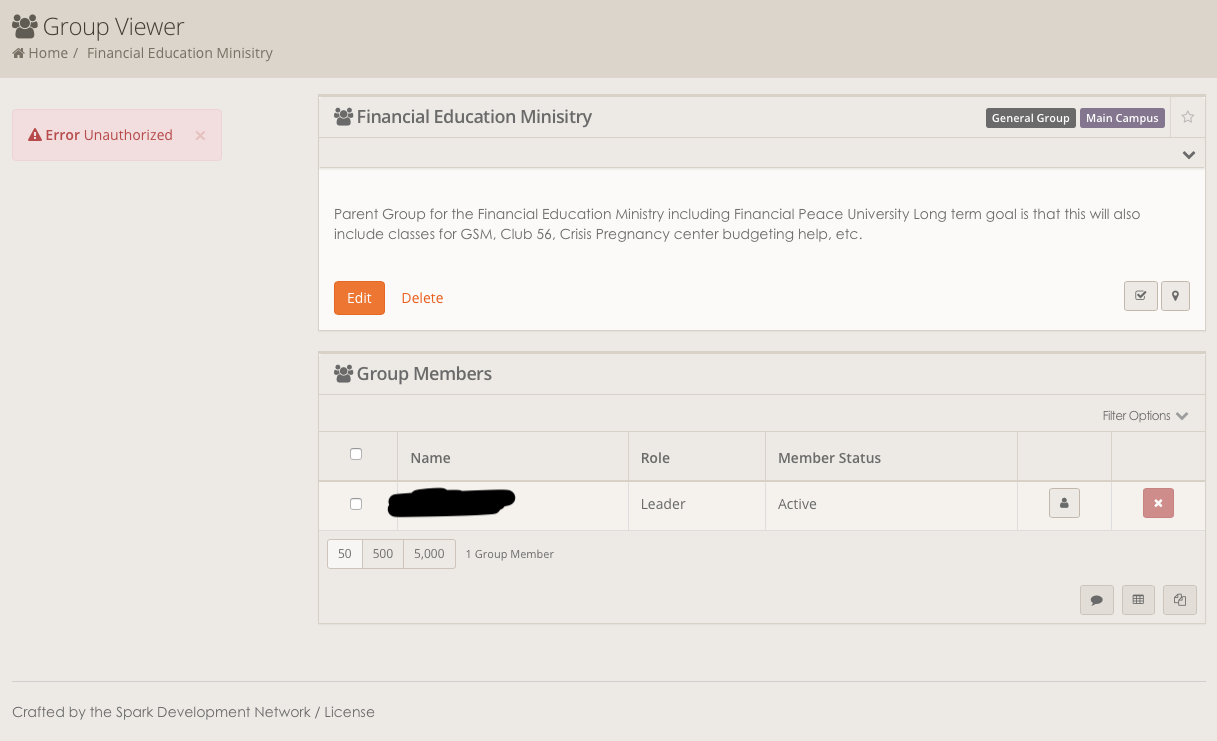The image size is (1217, 741).
Task: Open the group map marker button
Action: 1175,296
